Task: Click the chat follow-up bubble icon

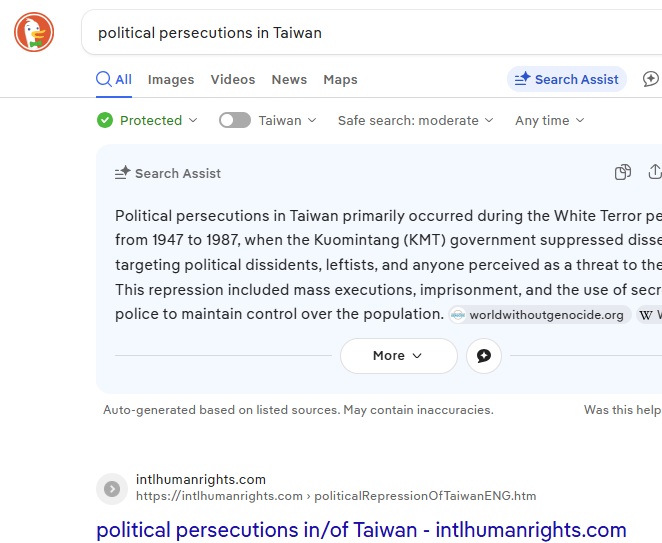Action: click(484, 356)
